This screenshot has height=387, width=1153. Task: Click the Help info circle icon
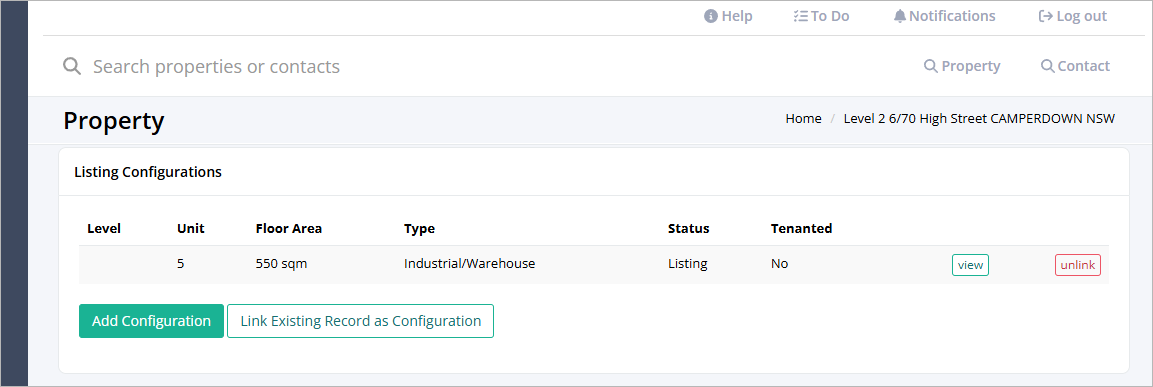(710, 16)
